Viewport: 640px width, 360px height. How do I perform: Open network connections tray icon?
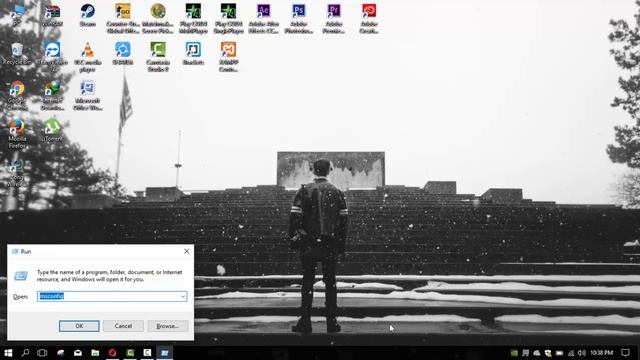[x=571, y=353]
